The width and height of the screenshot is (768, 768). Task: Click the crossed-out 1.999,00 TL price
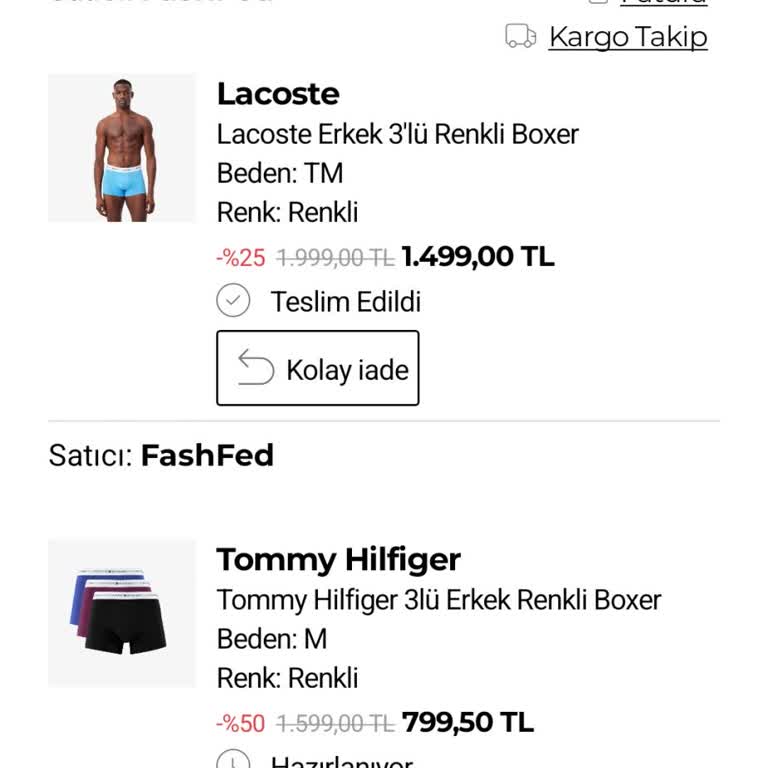334,258
